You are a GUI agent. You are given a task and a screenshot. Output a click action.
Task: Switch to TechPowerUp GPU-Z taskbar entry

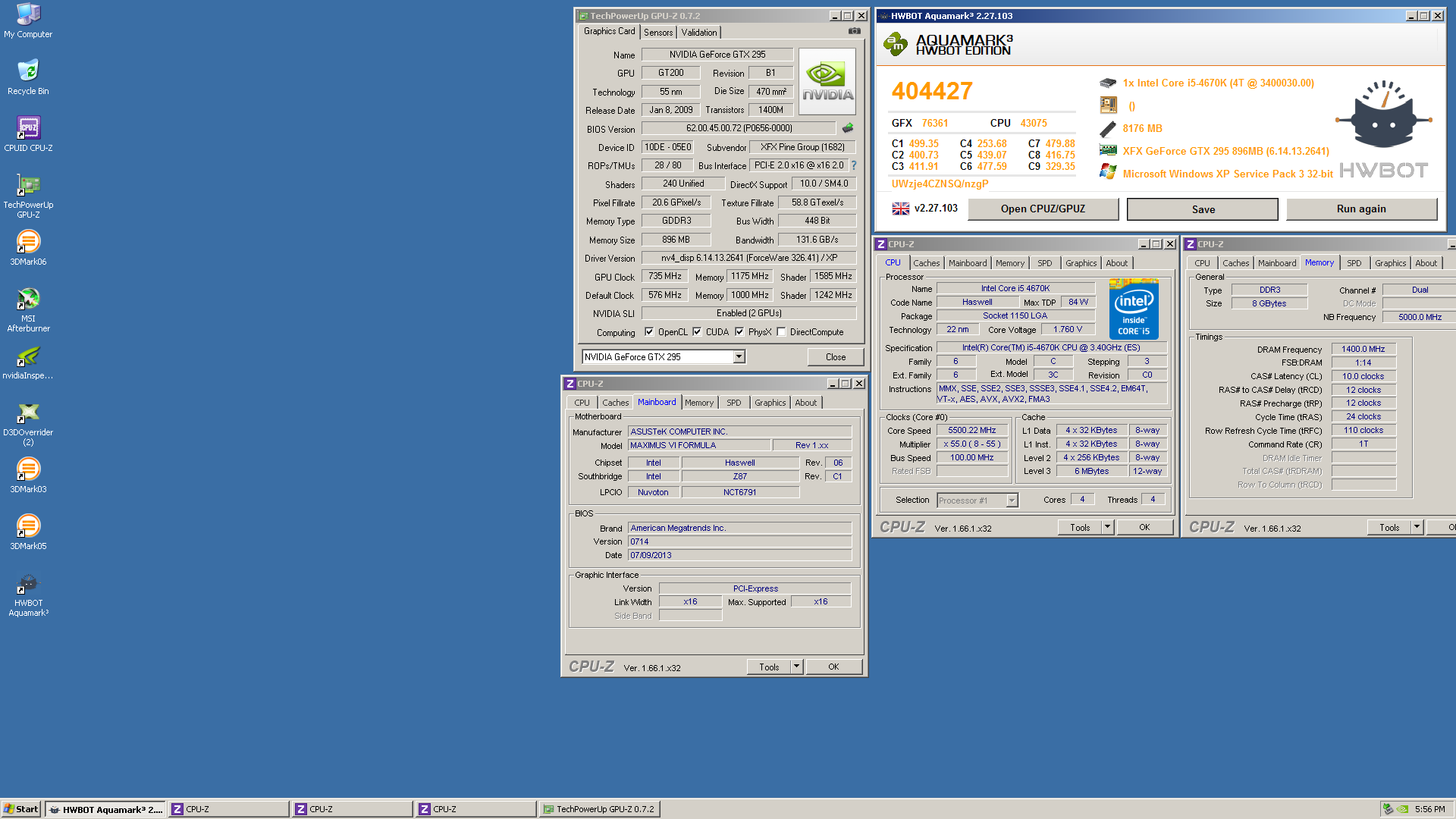coord(598,809)
